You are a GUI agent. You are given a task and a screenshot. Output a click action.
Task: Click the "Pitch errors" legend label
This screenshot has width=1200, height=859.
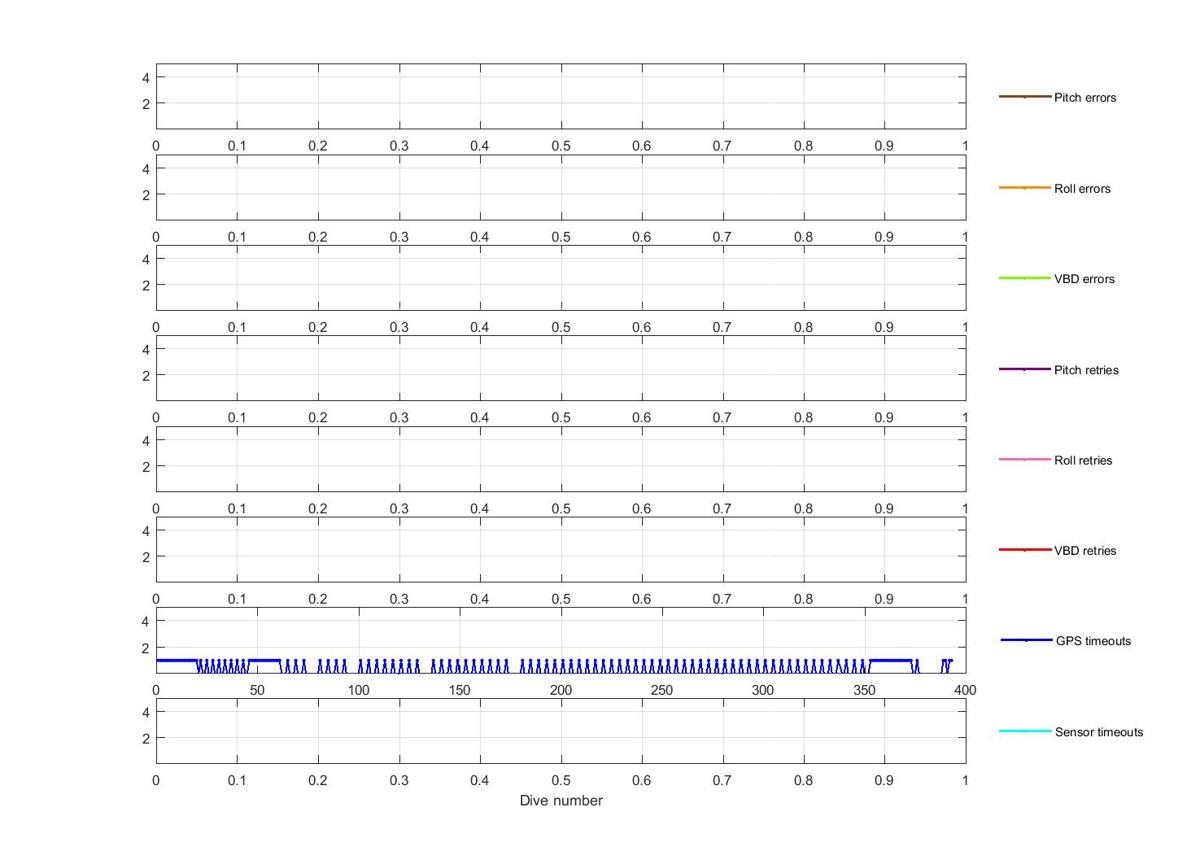click(x=1085, y=98)
